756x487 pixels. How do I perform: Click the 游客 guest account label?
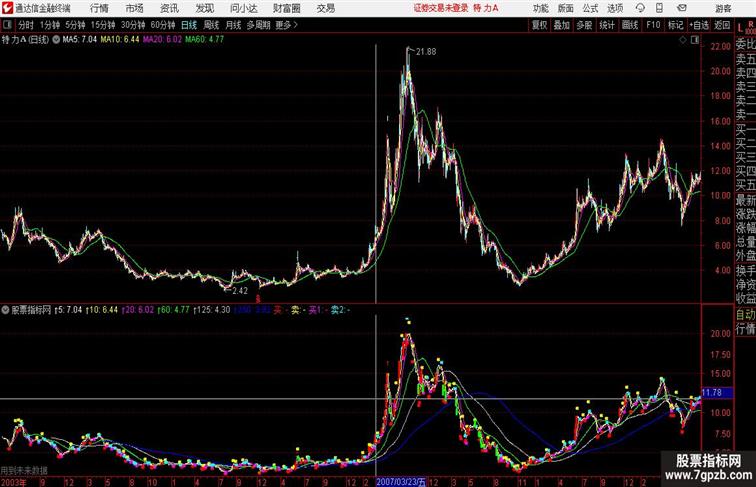723,8
